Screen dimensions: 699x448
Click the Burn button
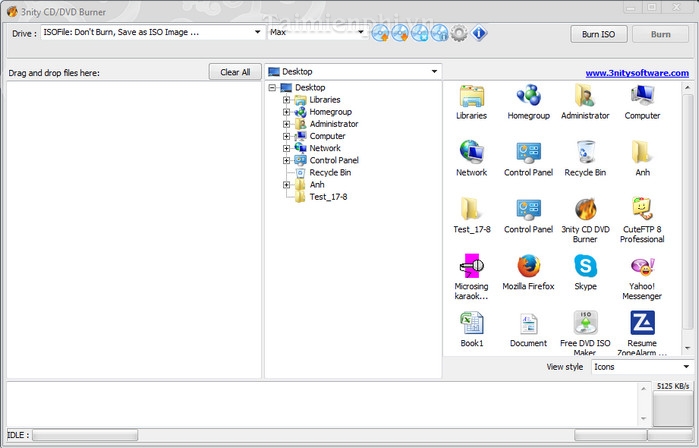click(x=660, y=34)
